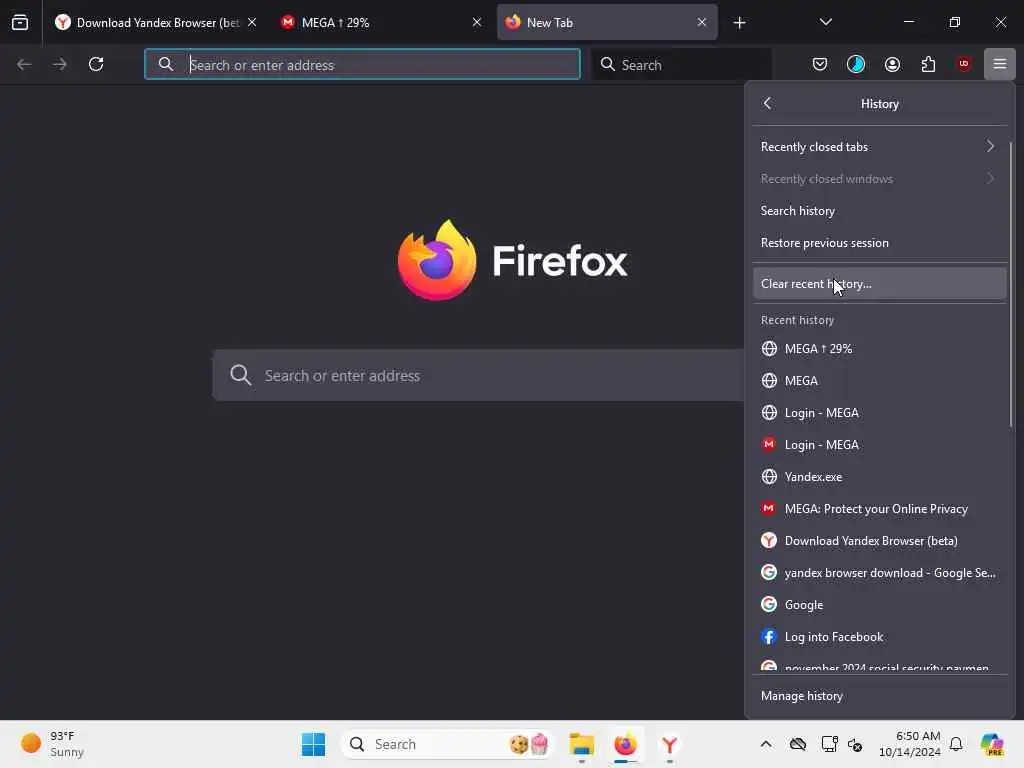This screenshot has width=1024, height=768.
Task: Choose Restore previous session
Action: point(879,242)
